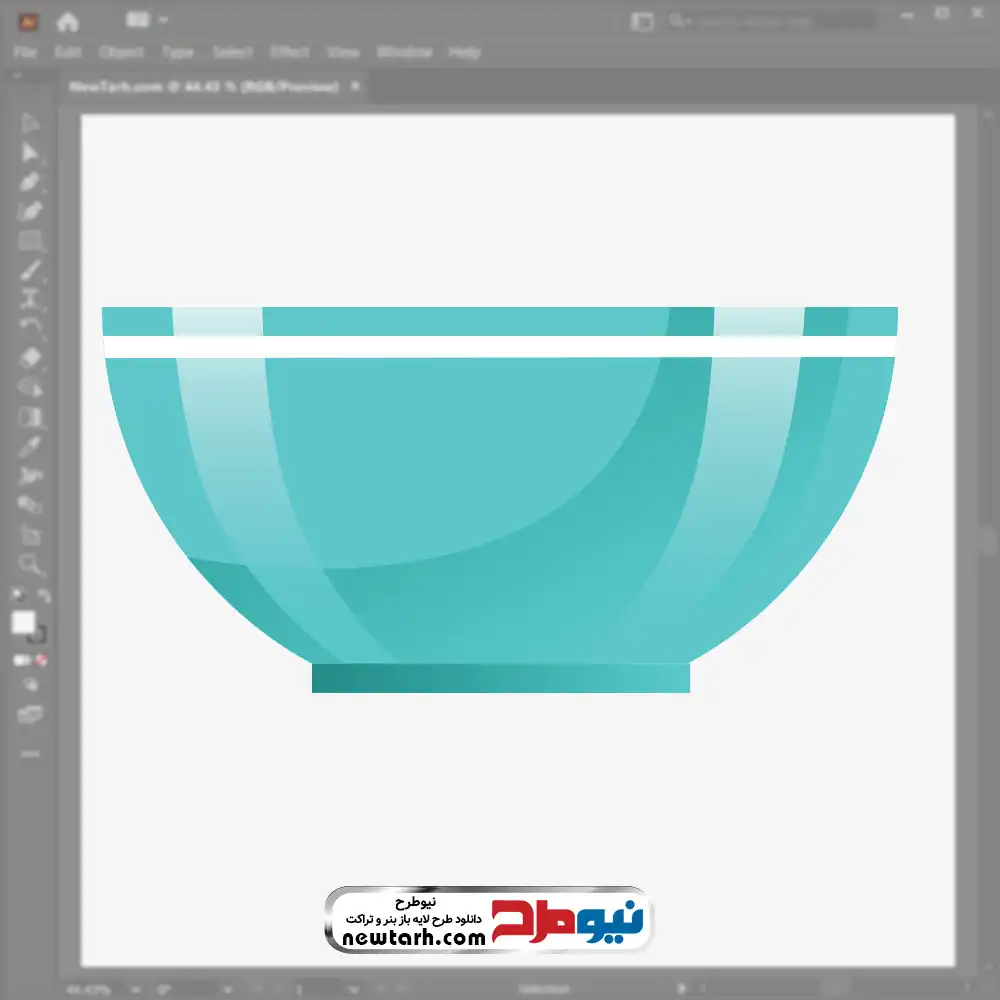Set fill to None using red-slash icon
The width and height of the screenshot is (1000, 1000).
(43, 660)
